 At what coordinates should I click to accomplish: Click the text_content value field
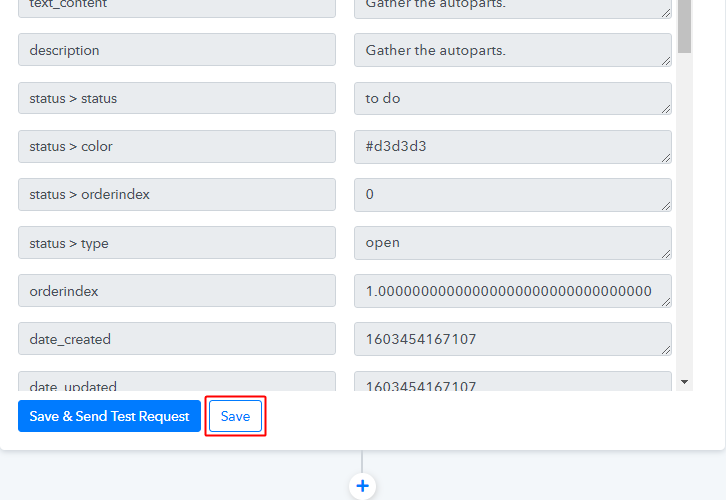513,9
